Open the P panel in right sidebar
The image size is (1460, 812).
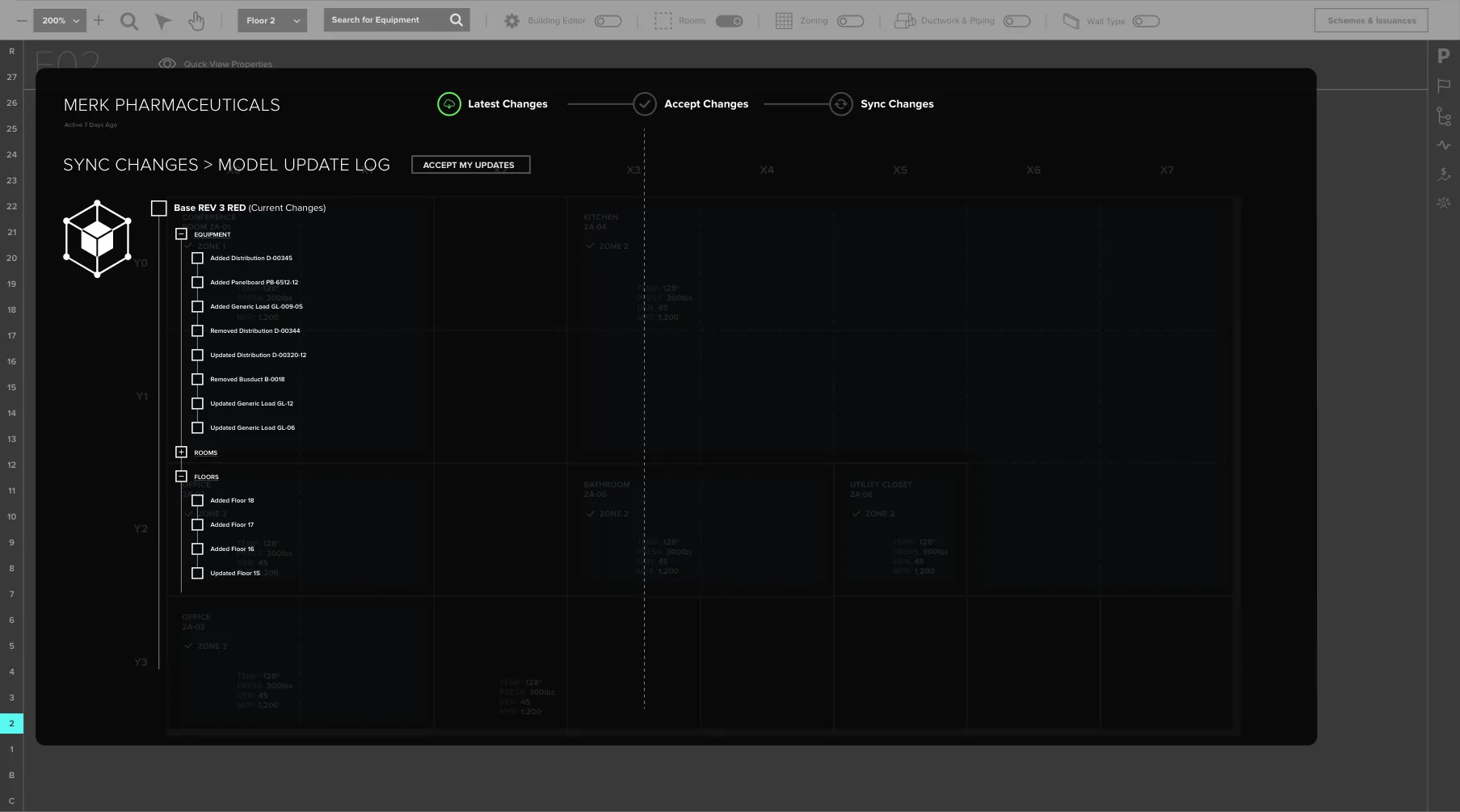tap(1444, 56)
